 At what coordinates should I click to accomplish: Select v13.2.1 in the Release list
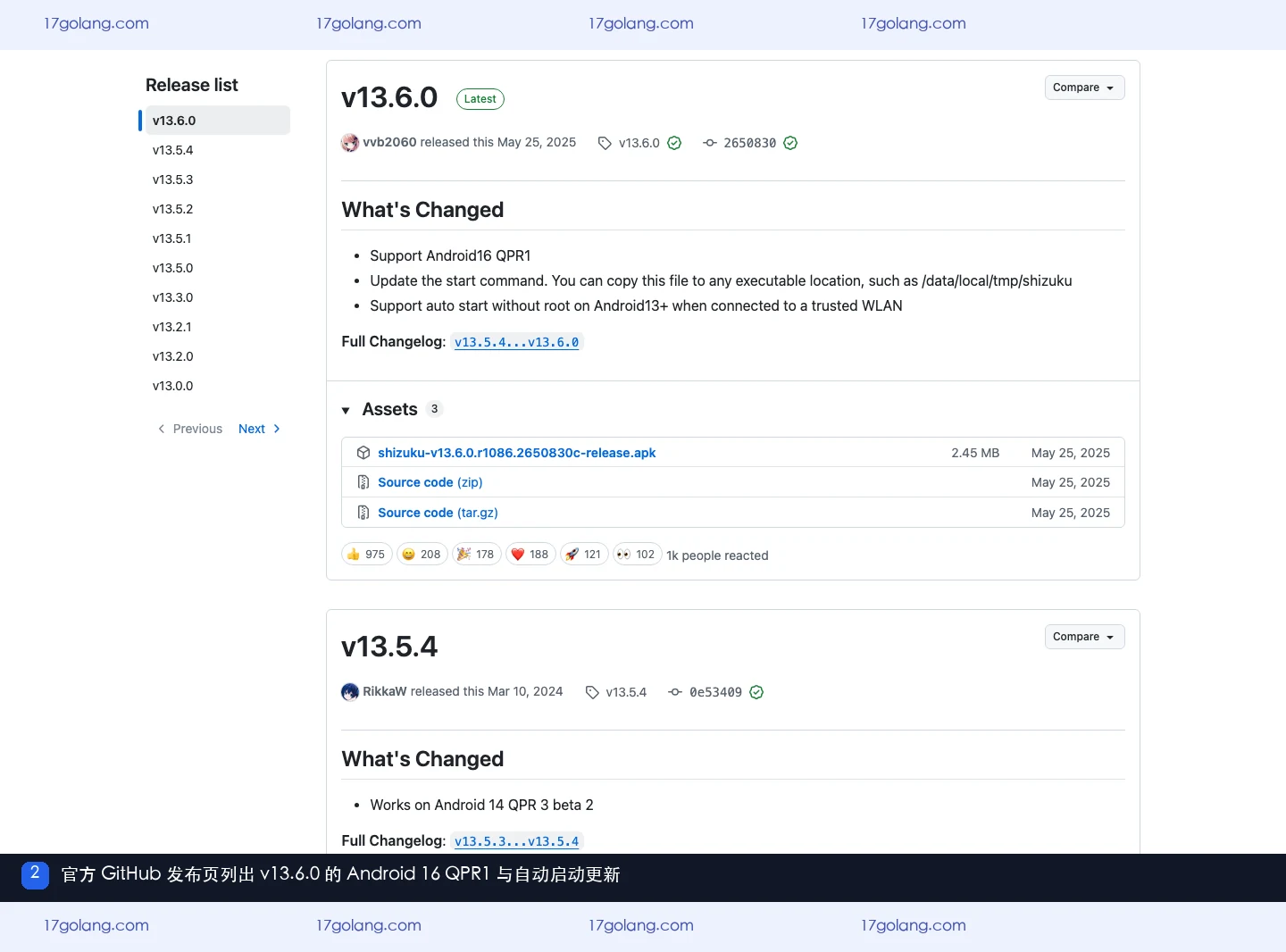coord(218,327)
